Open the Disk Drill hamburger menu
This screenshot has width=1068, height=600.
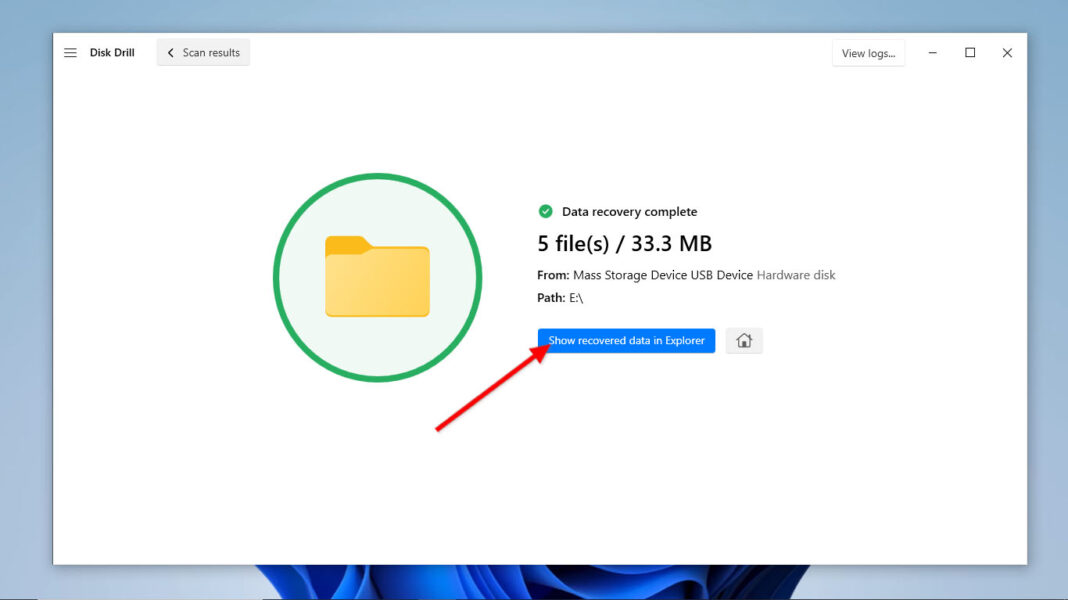[70, 52]
